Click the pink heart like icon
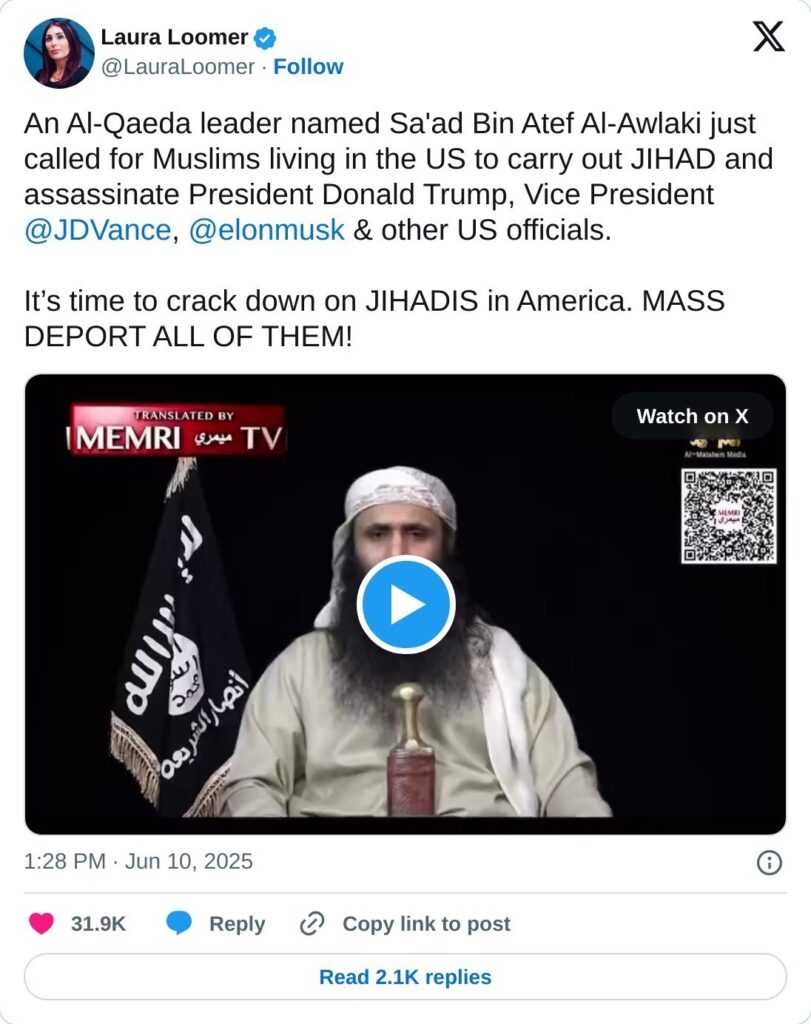This screenshot has width=811, height=1024. point(42,923)
